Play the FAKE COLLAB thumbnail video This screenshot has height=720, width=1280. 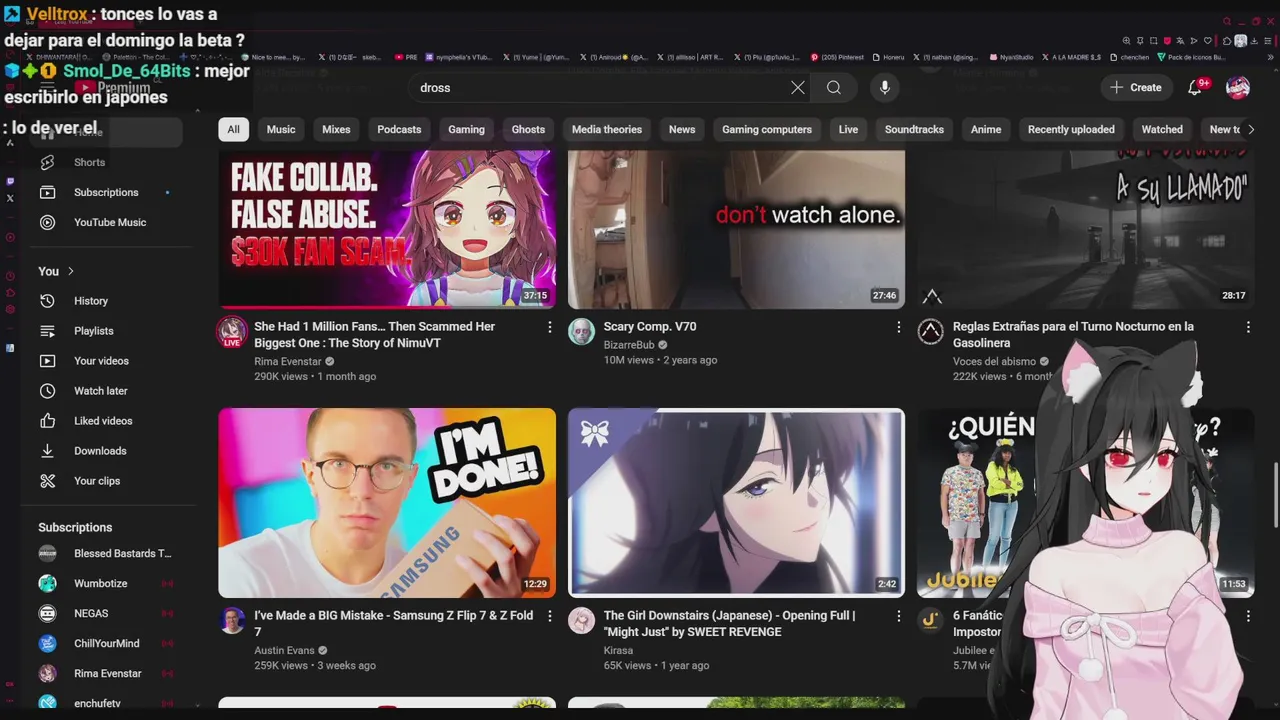387,229
